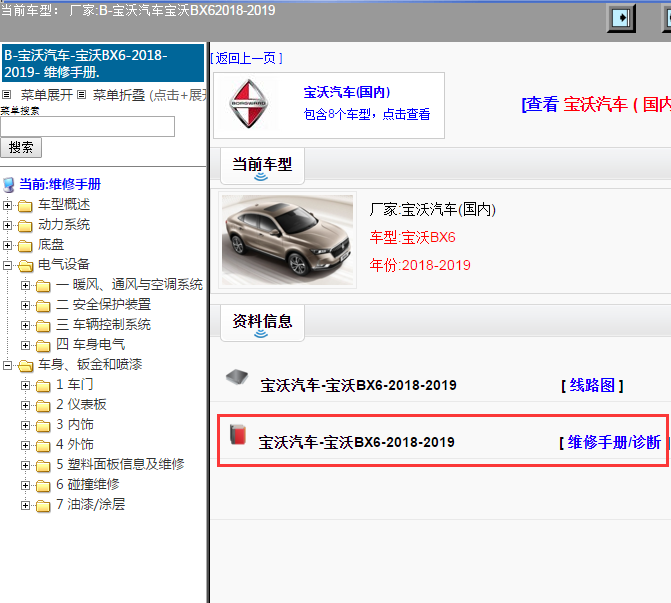Click the 菜单折叠 collapse-all icon

pos(81,95)
